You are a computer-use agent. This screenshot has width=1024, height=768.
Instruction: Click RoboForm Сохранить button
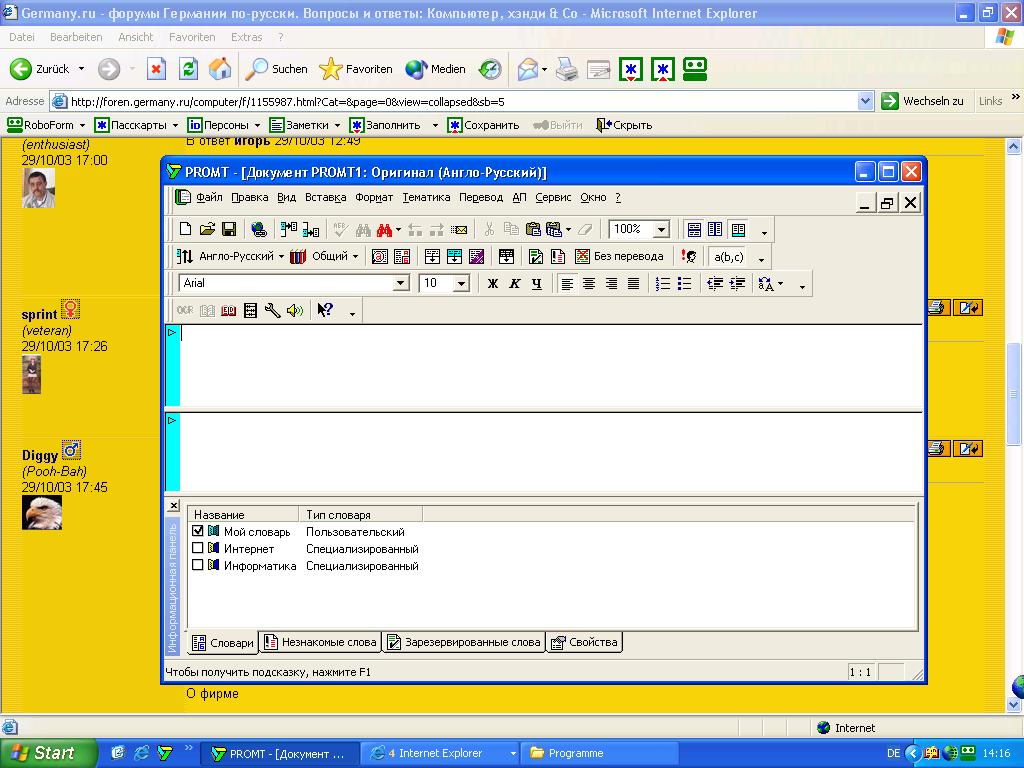pyautogui.click(x=483, y=125)
